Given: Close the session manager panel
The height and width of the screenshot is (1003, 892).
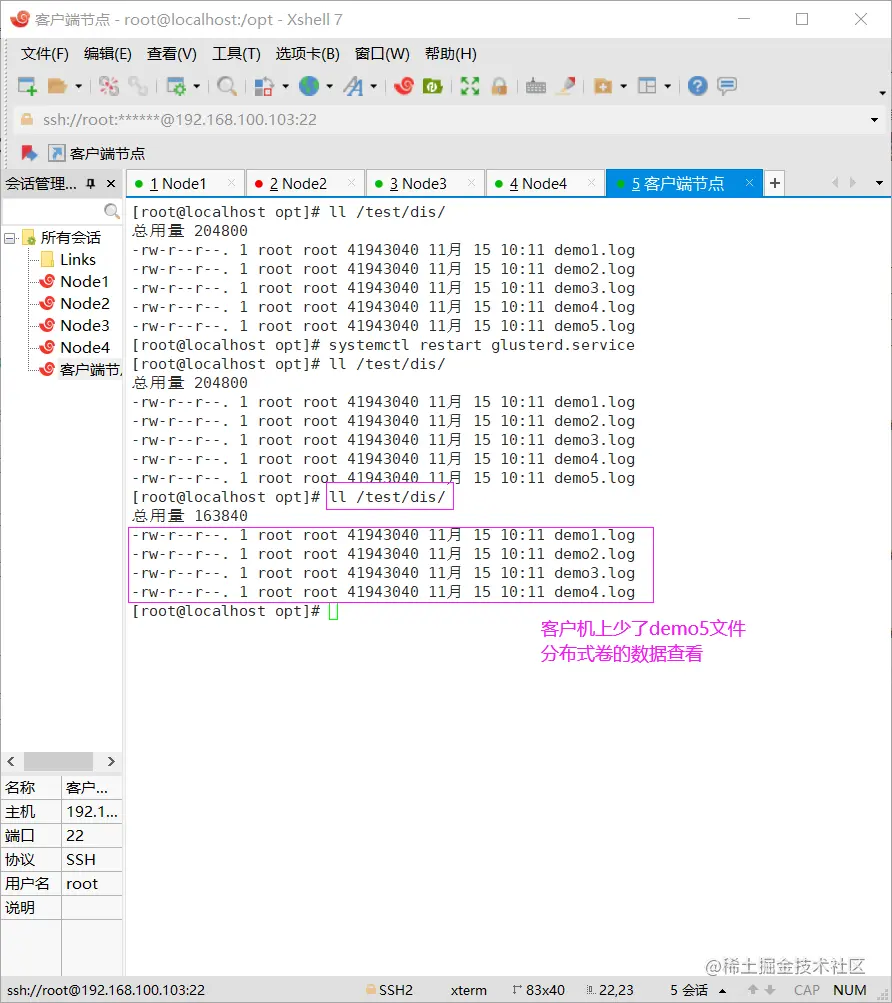Looking at the screenshot, I should tap(111, 184).
